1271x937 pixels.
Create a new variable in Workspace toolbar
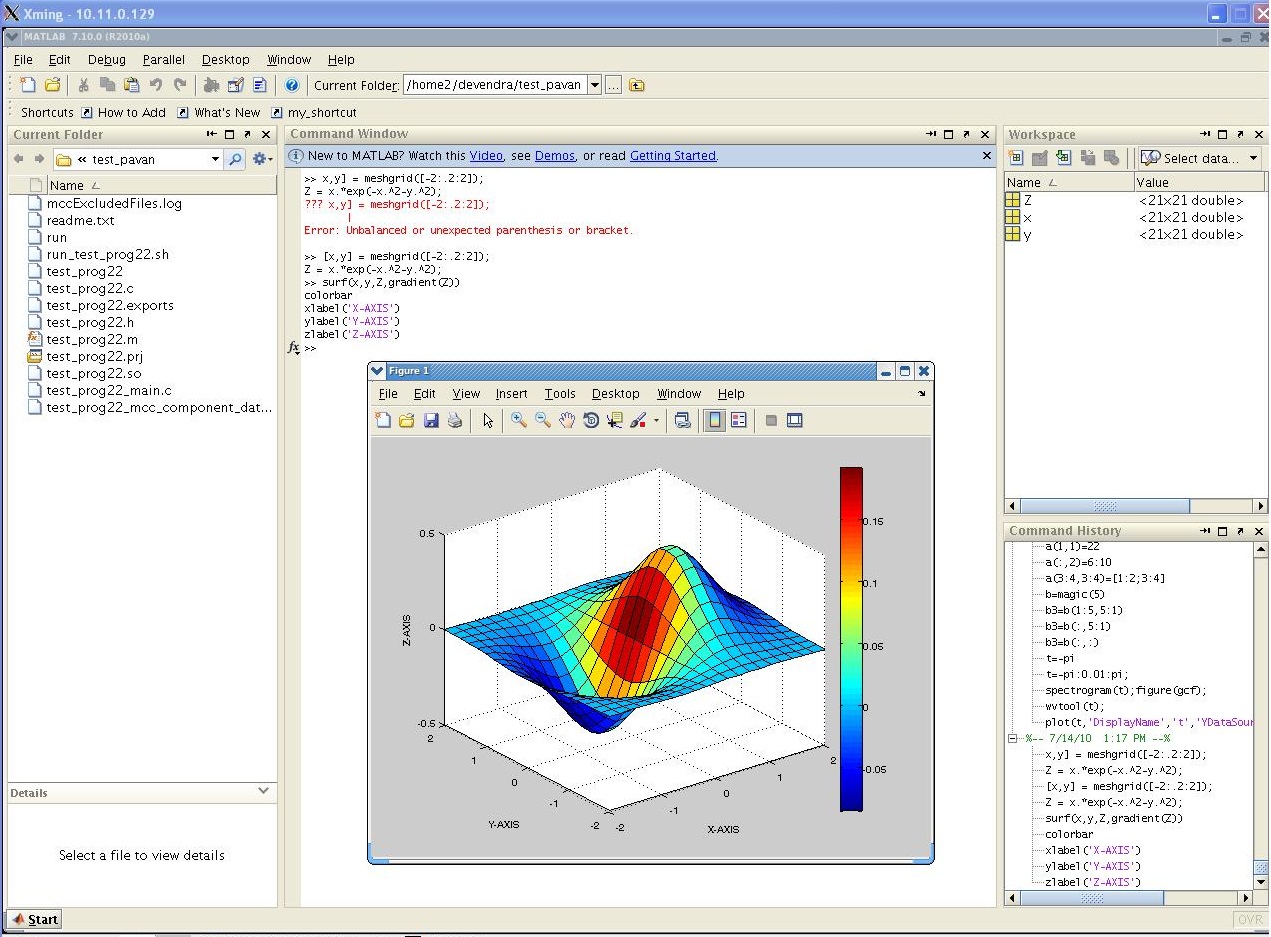1016,158
